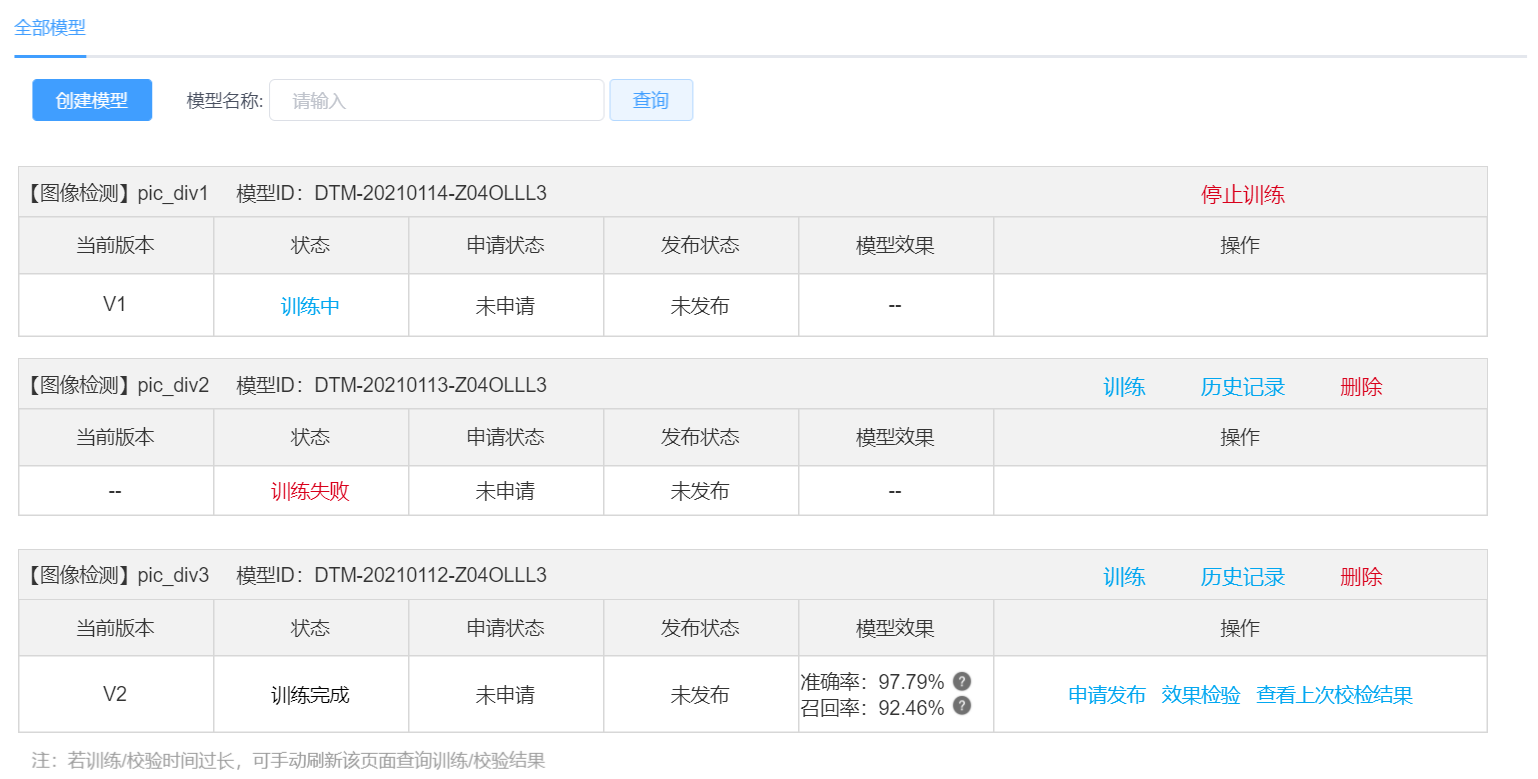Focus the 模型名称 search input
The width and height of the screenshot is (1538, 779).
click(x=437, y=100)
